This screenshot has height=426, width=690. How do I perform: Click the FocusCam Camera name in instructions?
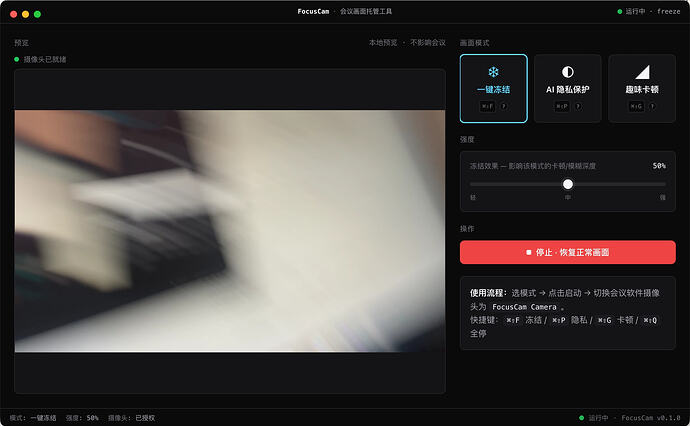point(524,307)
